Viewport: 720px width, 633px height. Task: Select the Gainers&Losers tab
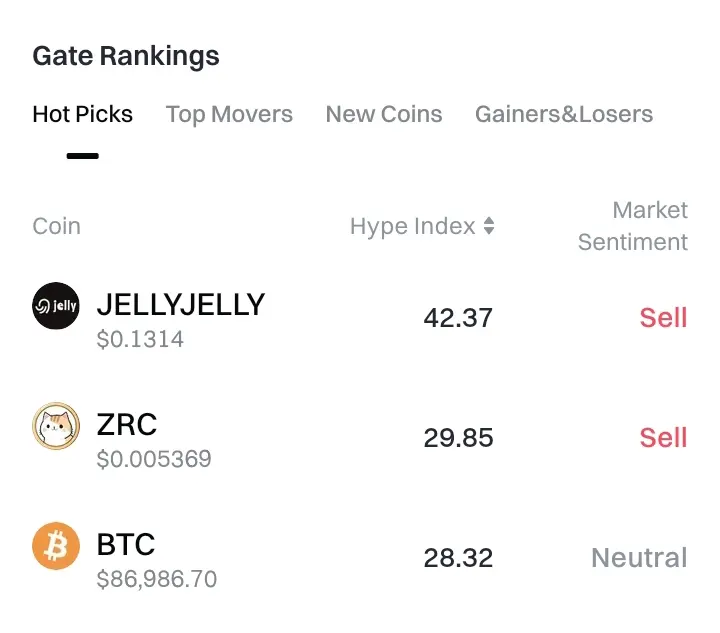(564, 114)
